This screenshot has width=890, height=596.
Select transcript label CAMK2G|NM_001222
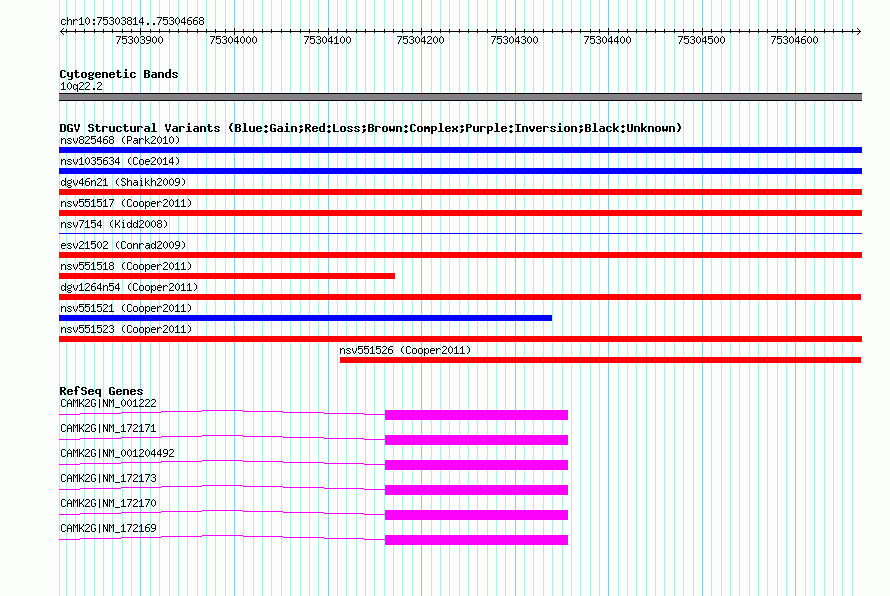pos(108,404)
